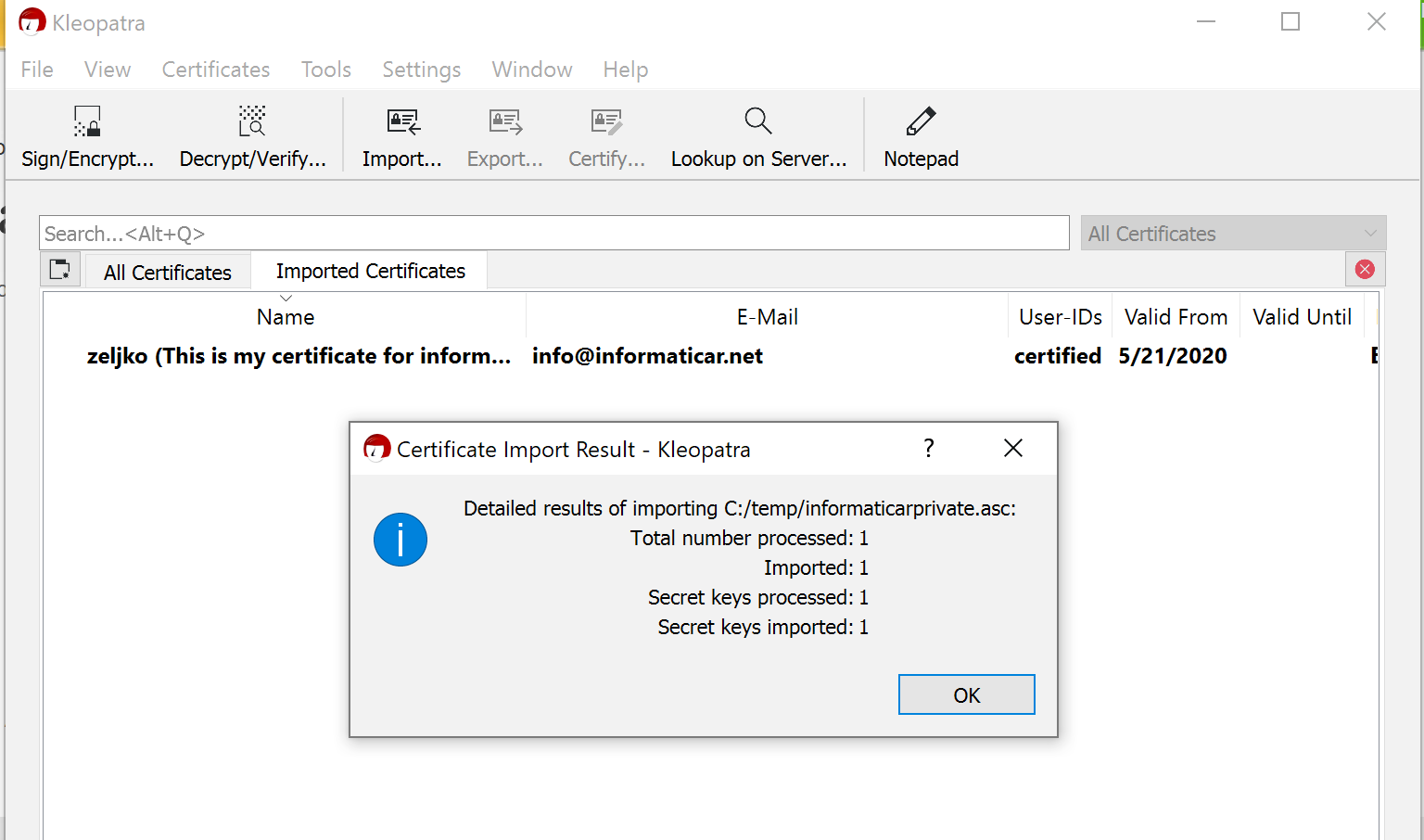1424x840 pixels.
Task: Open the Certificates menu
Action: (x=216, y=70)
